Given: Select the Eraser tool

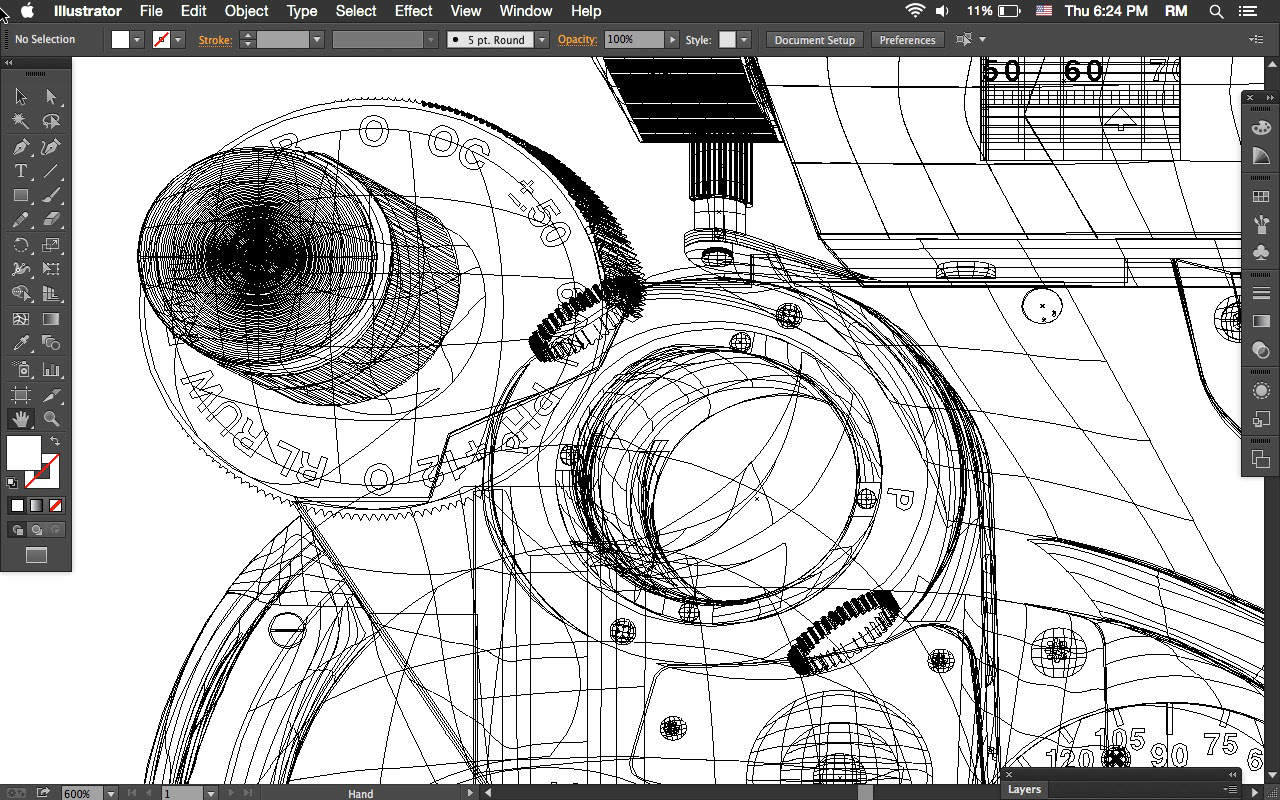Looking at the screenshot, I should point(51,220).
